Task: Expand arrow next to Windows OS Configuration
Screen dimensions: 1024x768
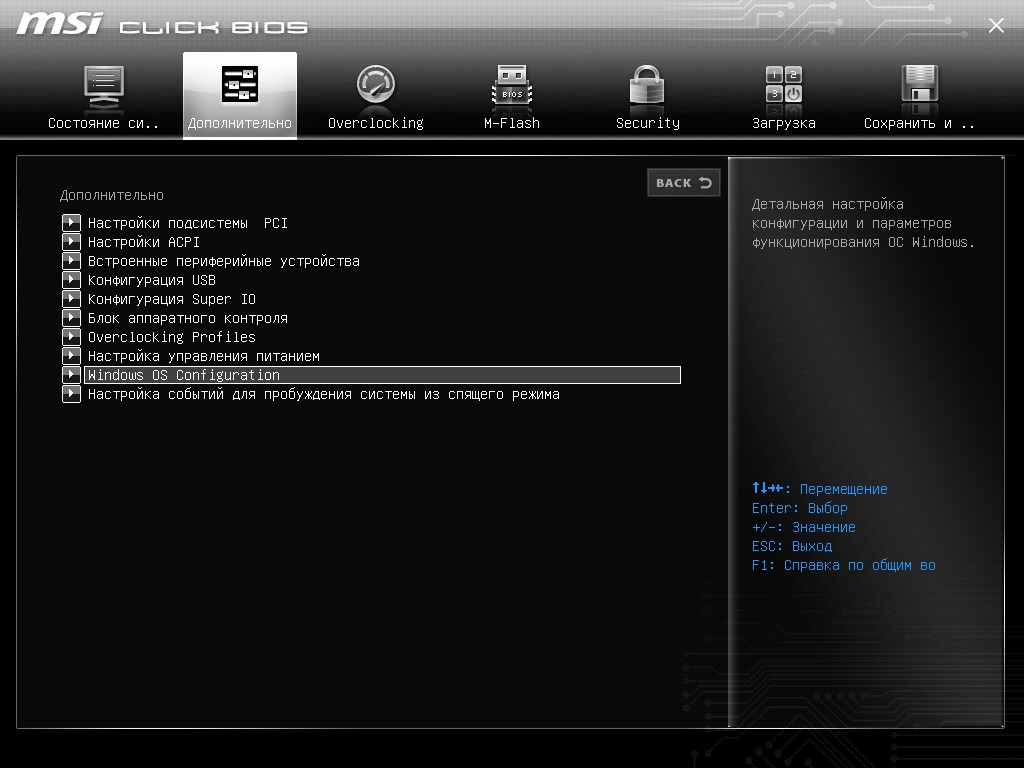Action: pos(71,374)
